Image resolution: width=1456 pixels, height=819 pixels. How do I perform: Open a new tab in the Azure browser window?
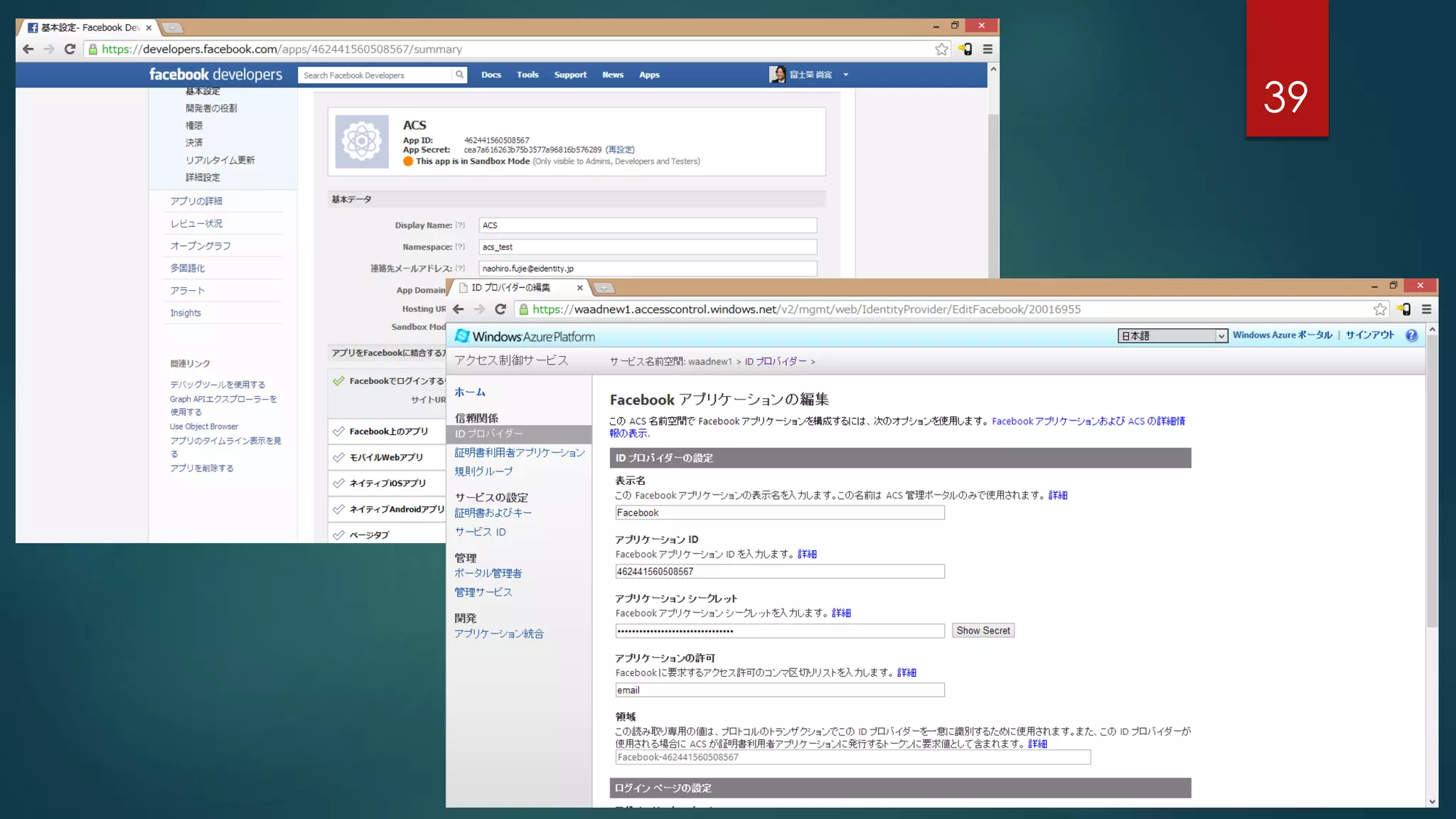[x=604, y=288]
